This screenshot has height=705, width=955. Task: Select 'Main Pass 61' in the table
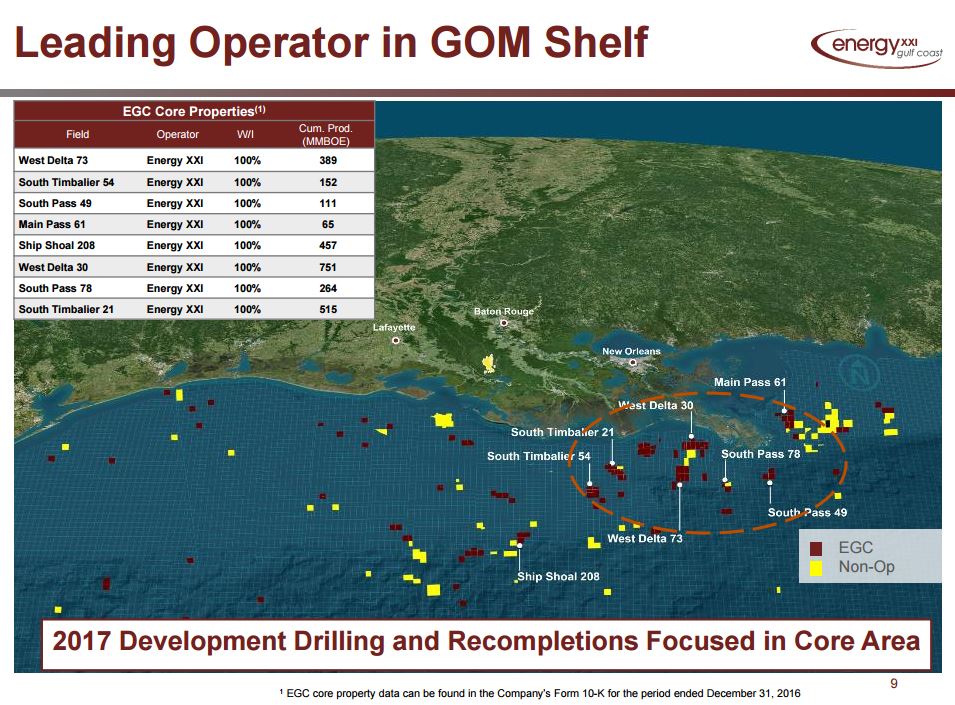pos(52,225)
